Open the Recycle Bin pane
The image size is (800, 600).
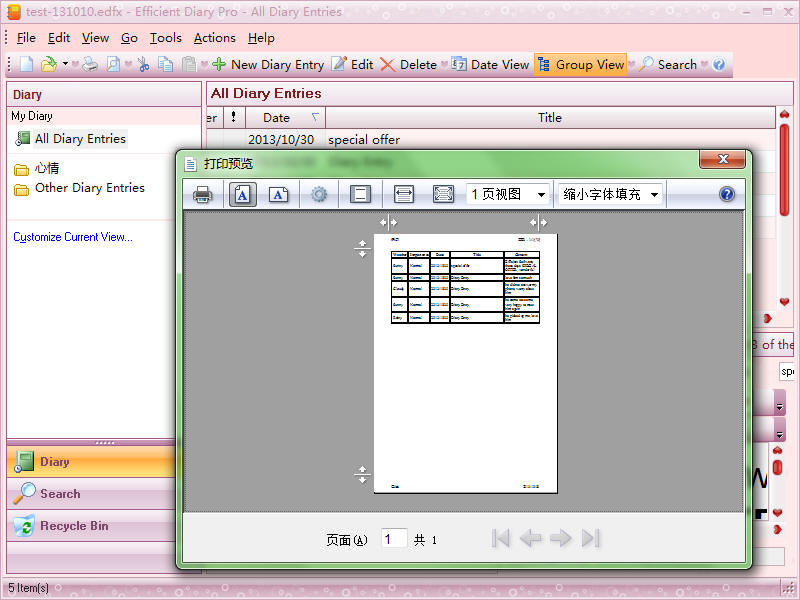(x=73, y=526)
